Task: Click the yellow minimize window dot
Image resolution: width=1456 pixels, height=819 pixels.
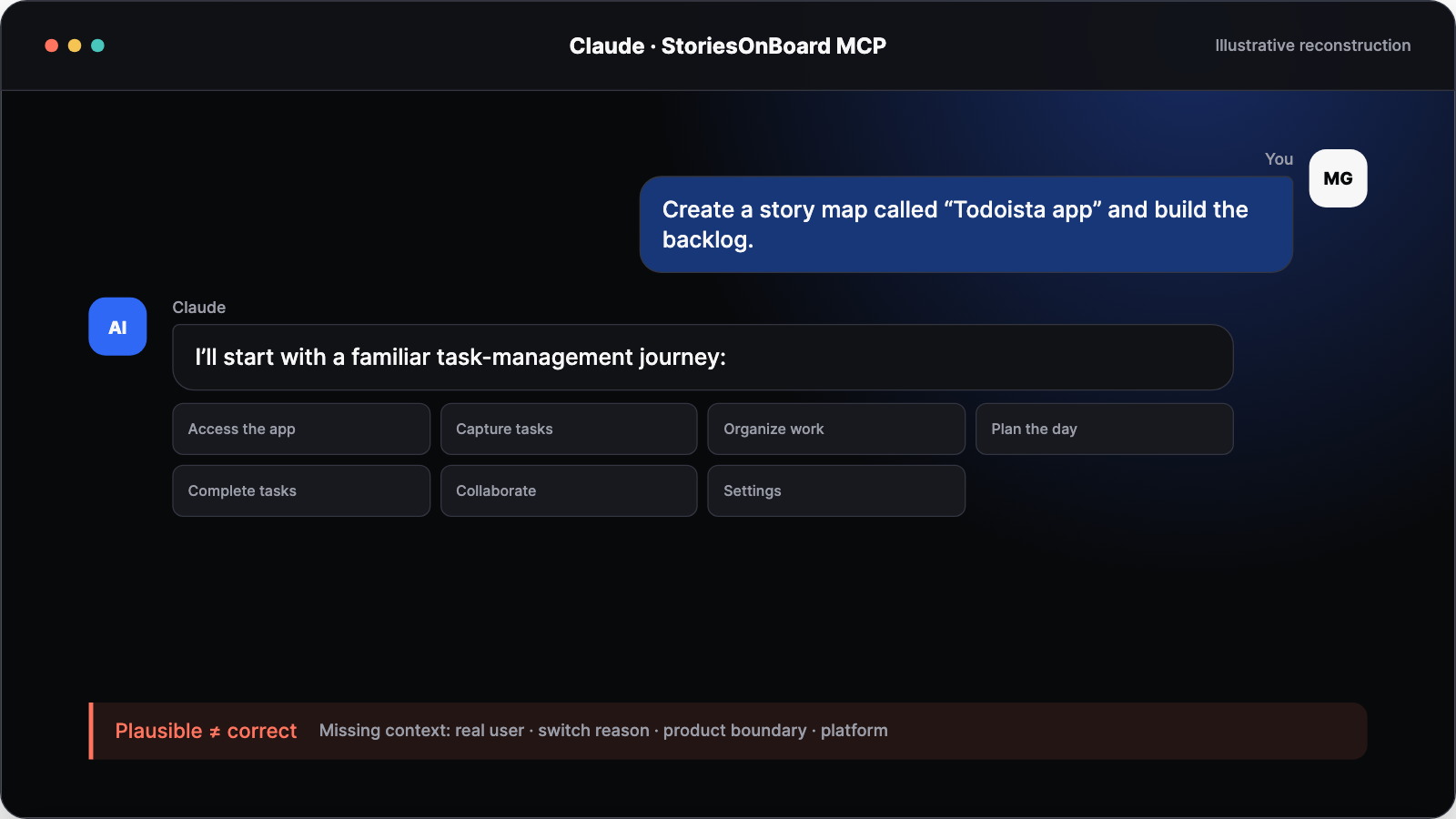Action: [x=75, y=45]
